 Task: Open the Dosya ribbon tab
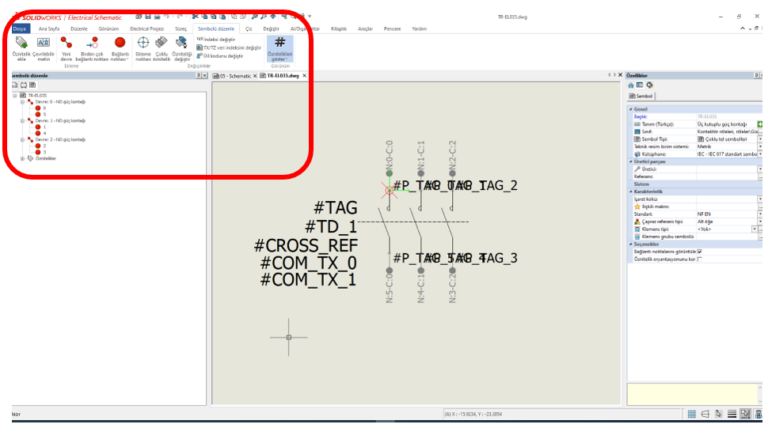pos(20,29)
